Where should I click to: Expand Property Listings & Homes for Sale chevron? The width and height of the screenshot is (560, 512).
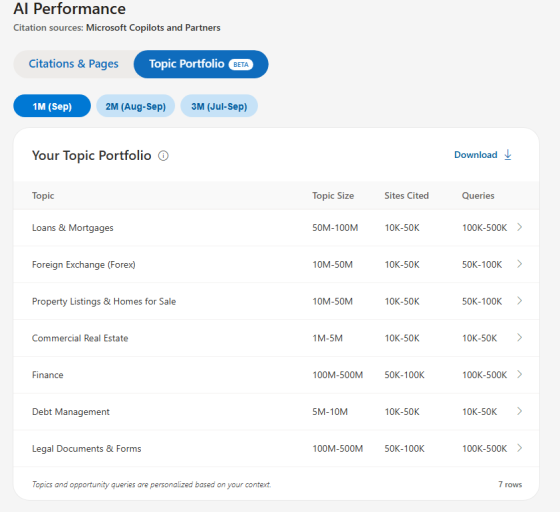click(520, 301)
